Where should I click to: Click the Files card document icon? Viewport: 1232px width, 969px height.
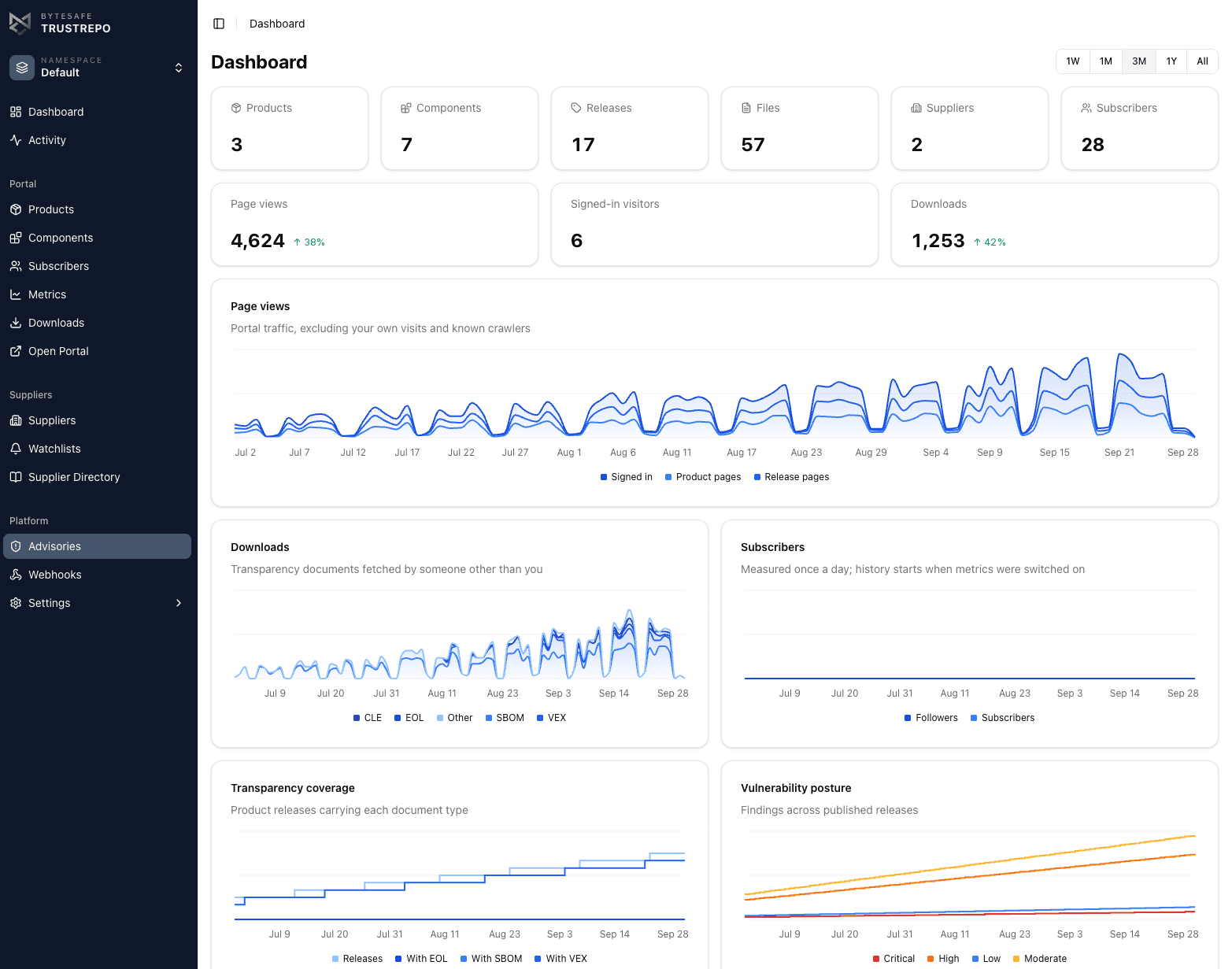[746, 108]
